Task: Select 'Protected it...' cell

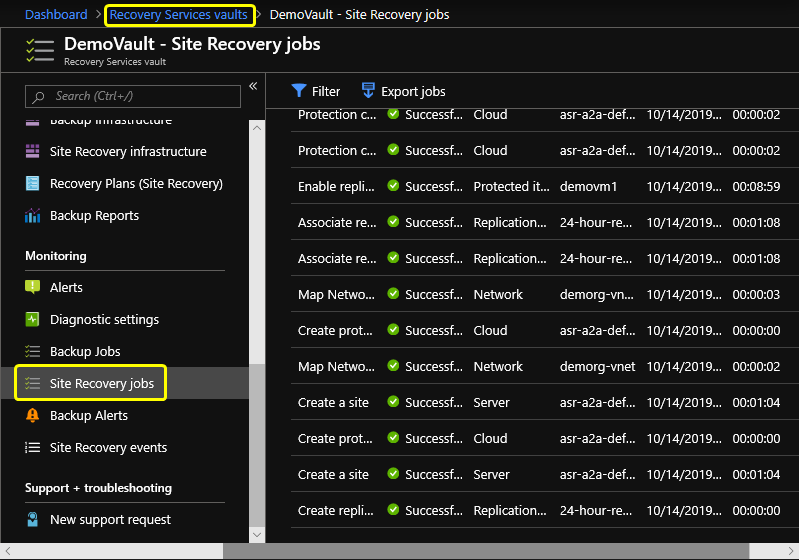Action: (x=512, y=186)
